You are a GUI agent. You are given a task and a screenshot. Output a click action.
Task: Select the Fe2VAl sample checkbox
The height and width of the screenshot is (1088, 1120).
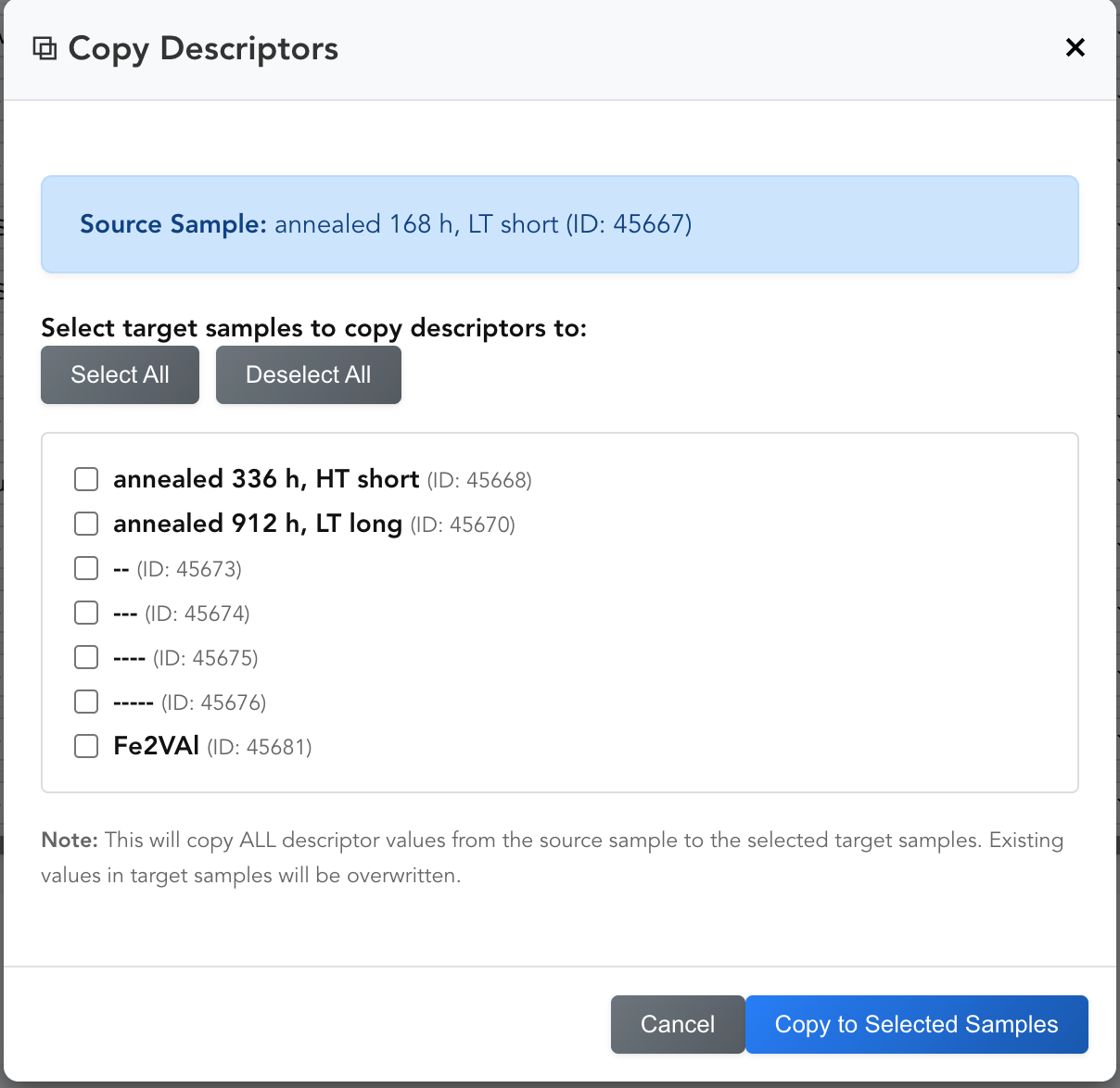point(86,746)
